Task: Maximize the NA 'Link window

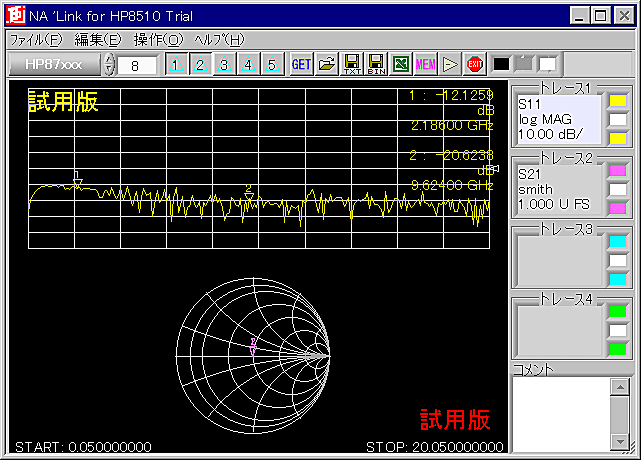Action: click(x=600, y=16)
